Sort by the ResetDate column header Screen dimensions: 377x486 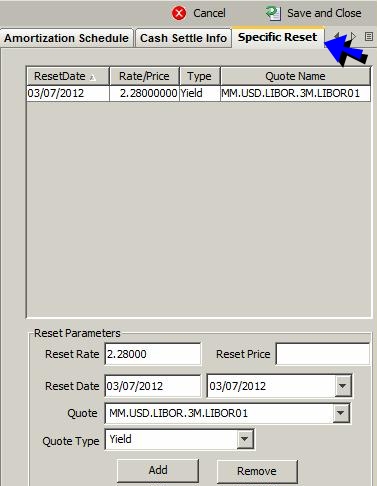coord(68,76)
